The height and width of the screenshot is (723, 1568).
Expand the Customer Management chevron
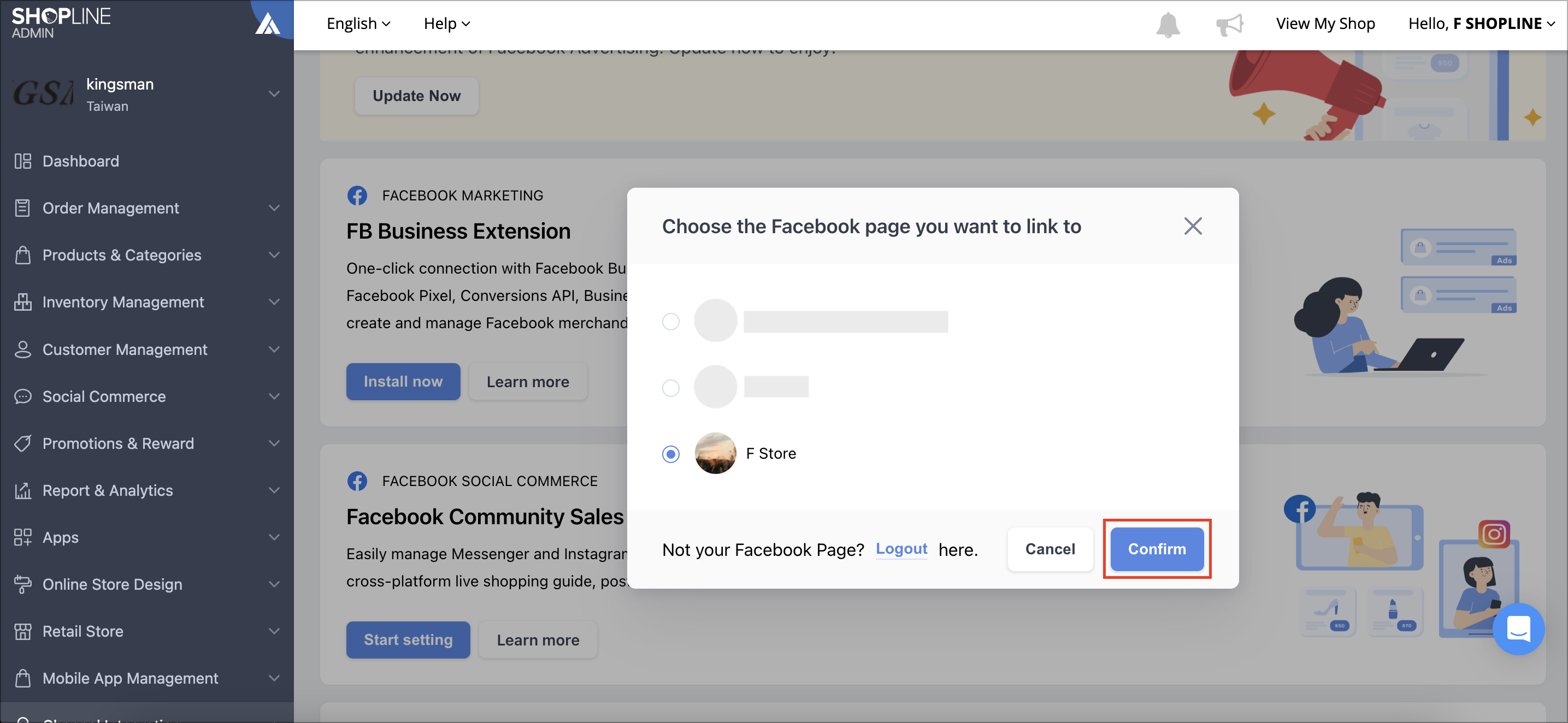point(274,349)
